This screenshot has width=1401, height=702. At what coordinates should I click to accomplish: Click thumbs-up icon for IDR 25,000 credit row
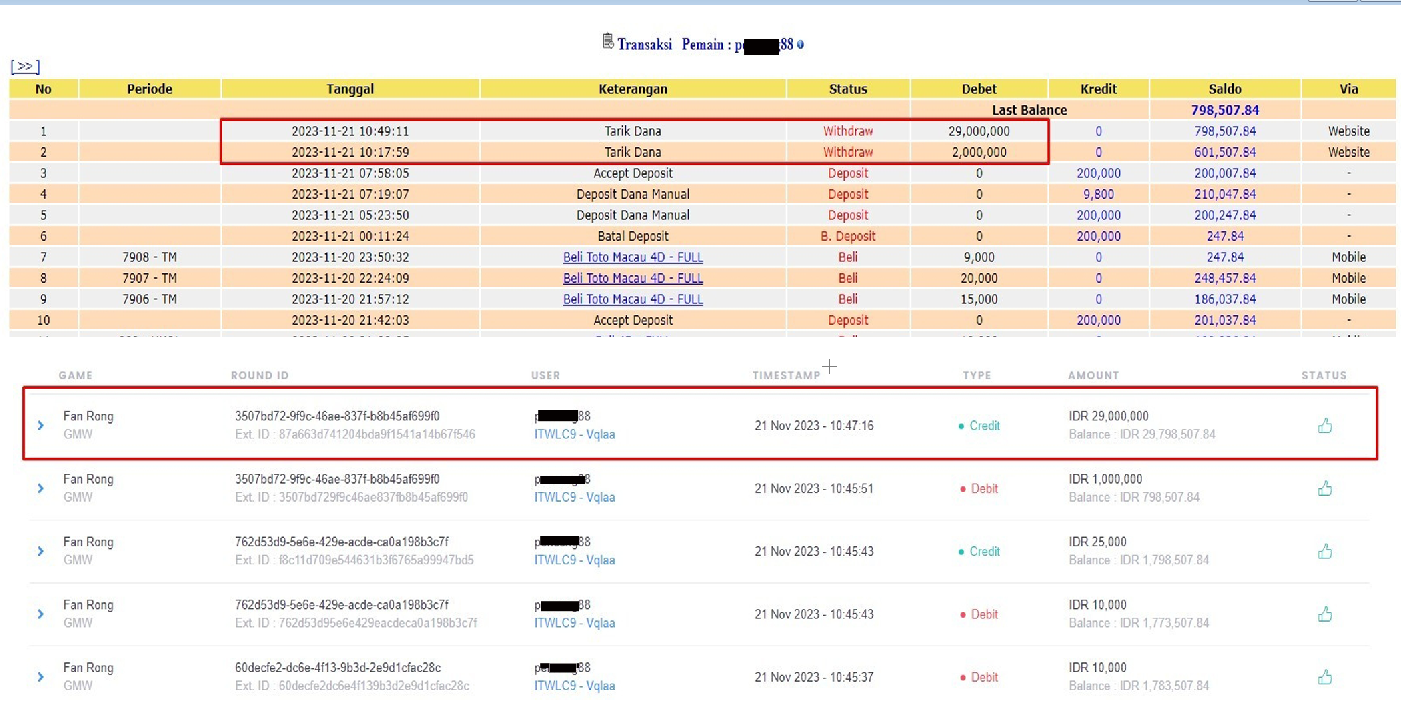(1325, 552)
